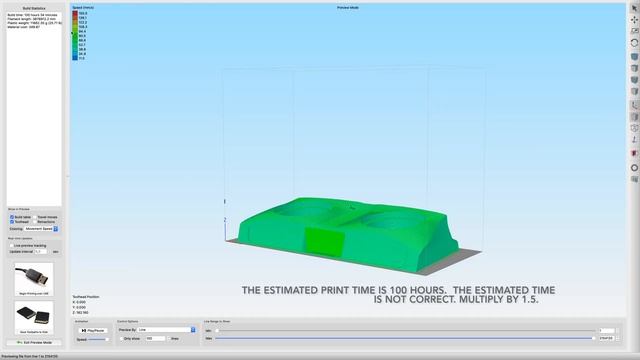This screenshot has width=640, height=360.
Task: Click the Max line field stepper arrows
Action: pyautogui.click(x=617, y=338)
